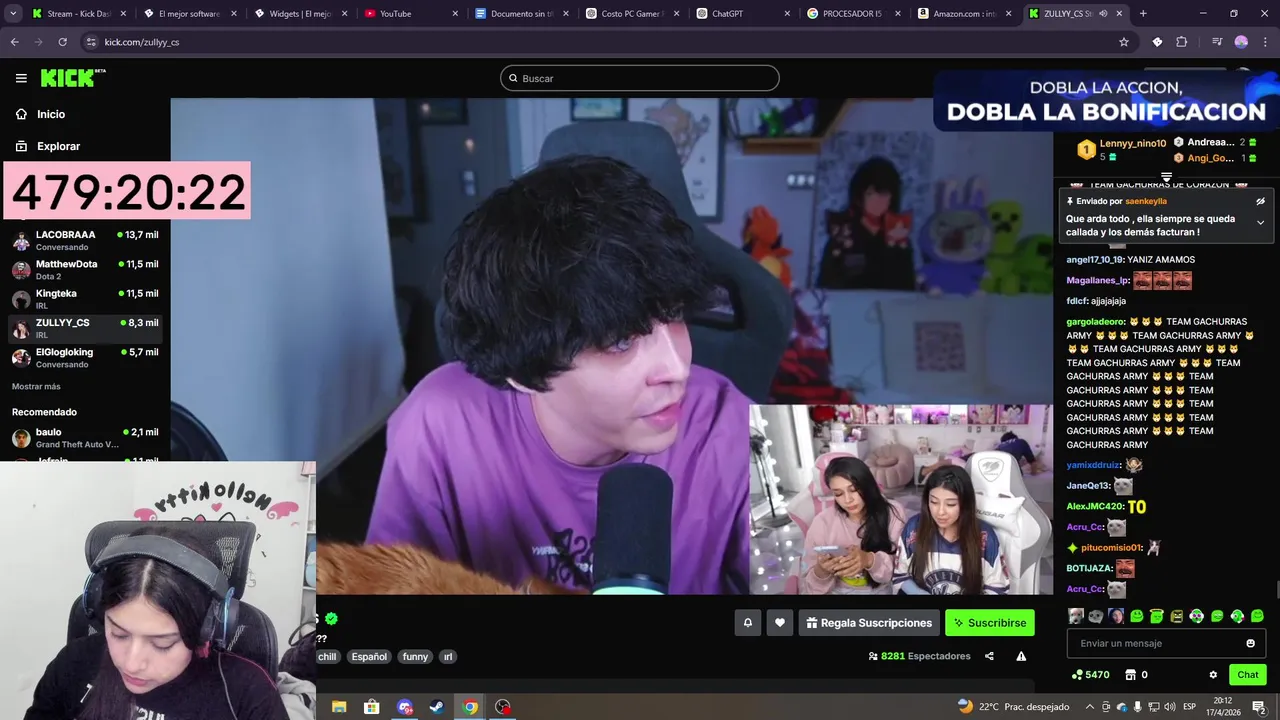This screenshot has height=720, width=1280.
Task: Expand Mostrar más in sidebar
Action: 36,386
